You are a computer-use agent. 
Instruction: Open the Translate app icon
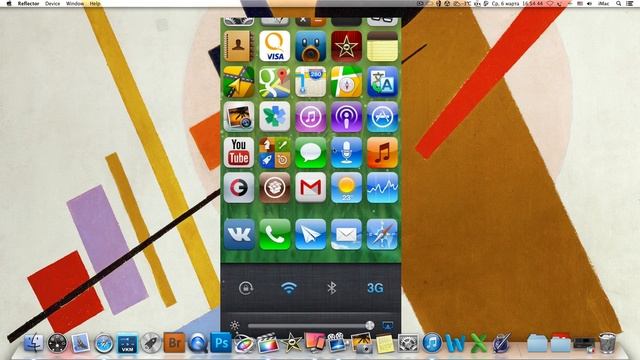(382, 82)
